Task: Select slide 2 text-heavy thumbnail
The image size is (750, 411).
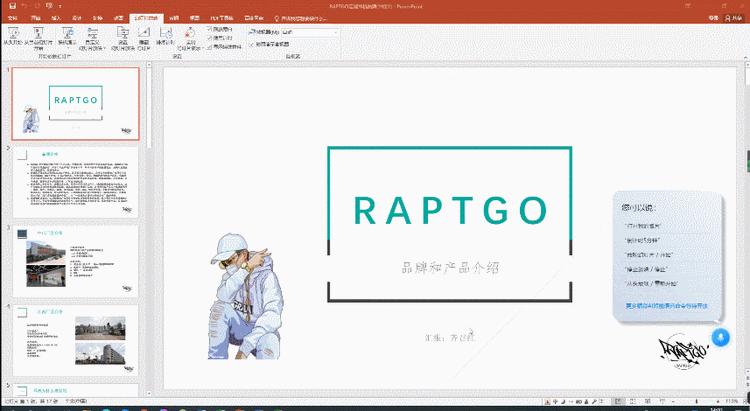Action: [x=76, y=182]
